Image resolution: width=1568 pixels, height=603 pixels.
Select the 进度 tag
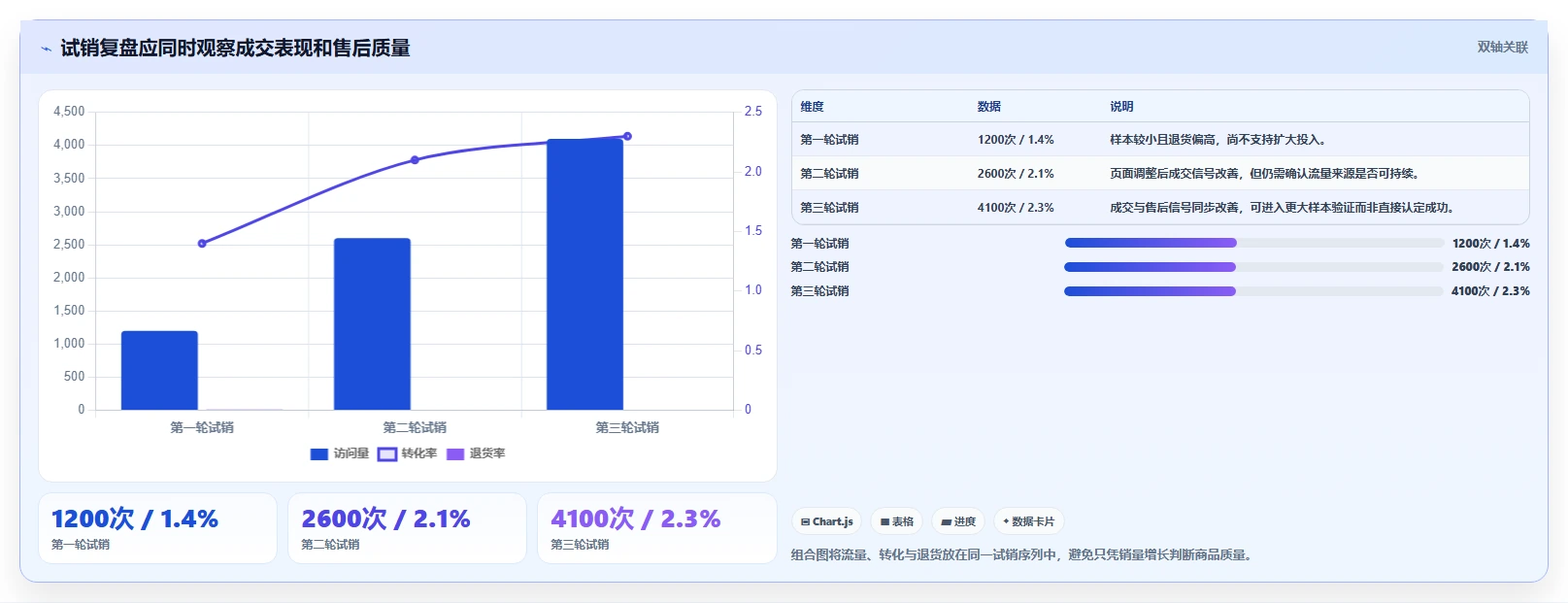pos(958,521)
